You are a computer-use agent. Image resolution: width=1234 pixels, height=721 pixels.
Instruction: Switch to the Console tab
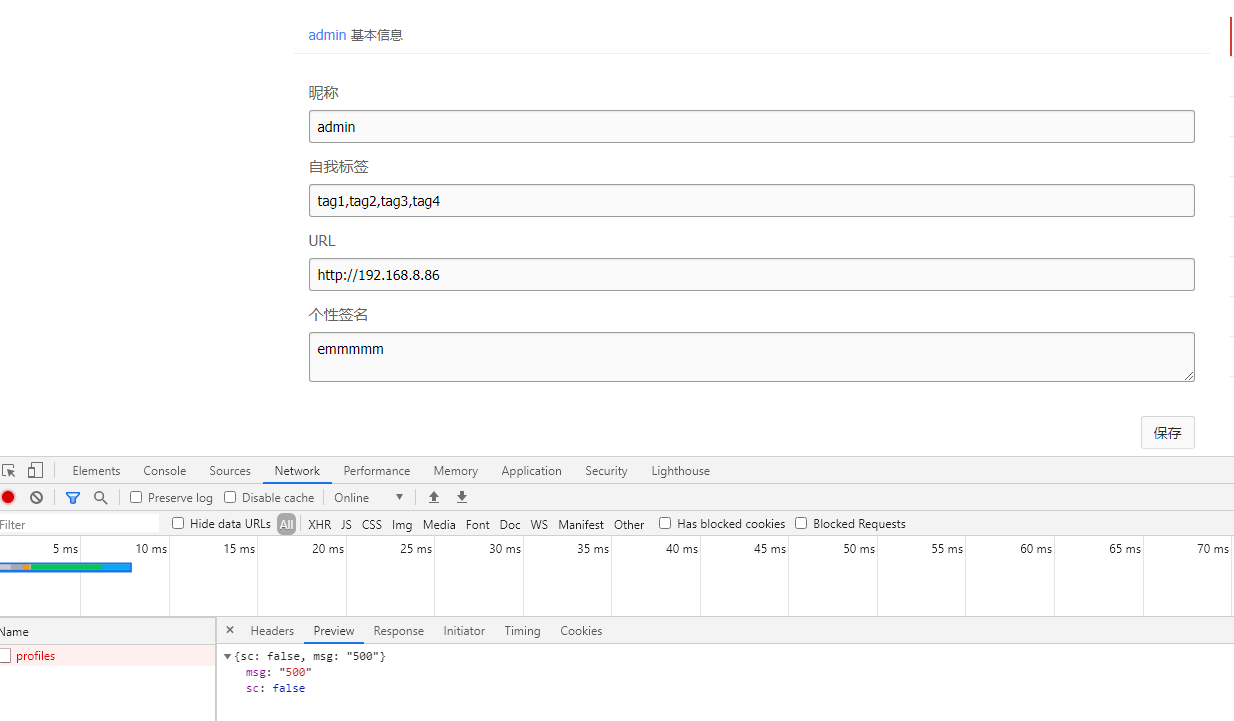[164, 471]
